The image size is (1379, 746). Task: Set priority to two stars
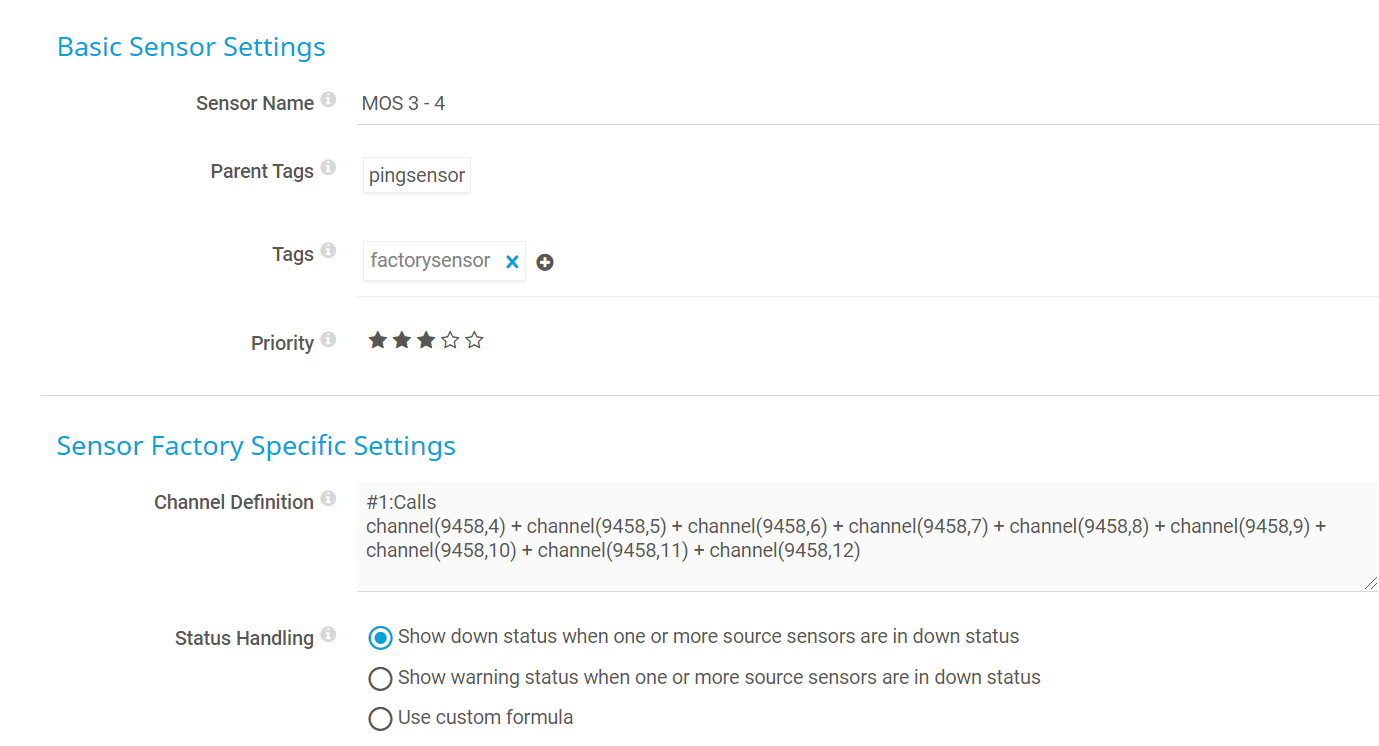pos(402,341)
